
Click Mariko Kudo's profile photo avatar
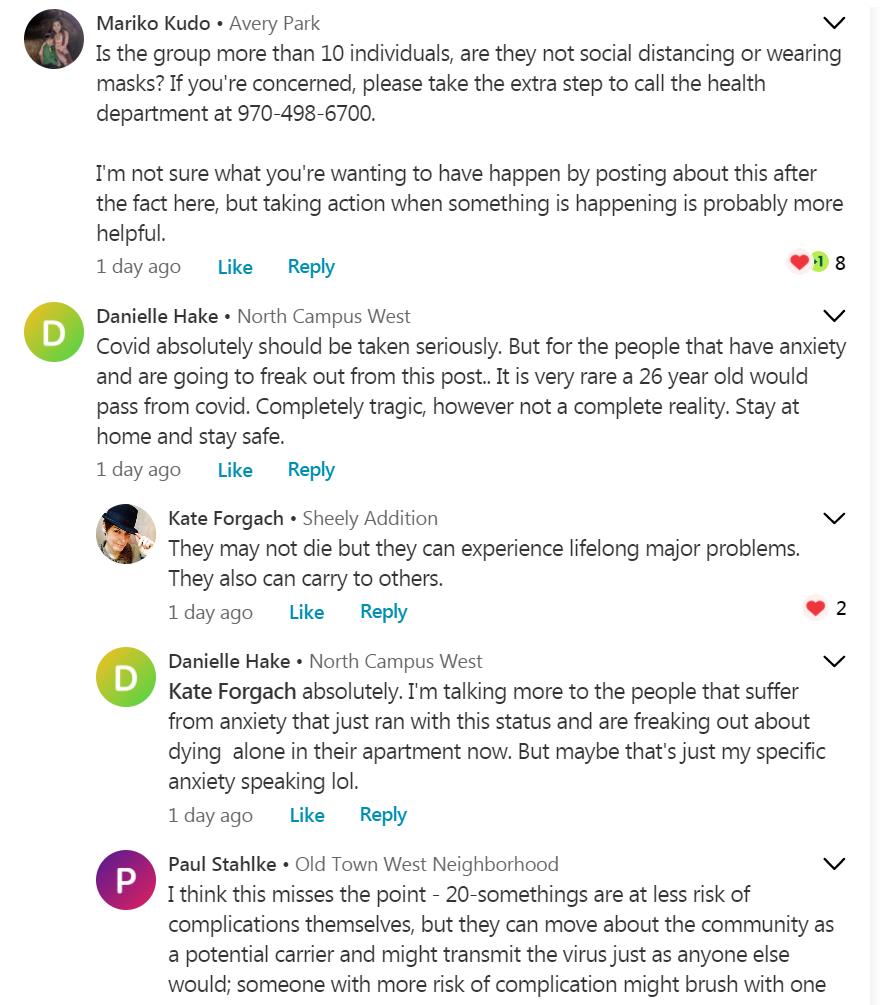click(x=54, y=40)
